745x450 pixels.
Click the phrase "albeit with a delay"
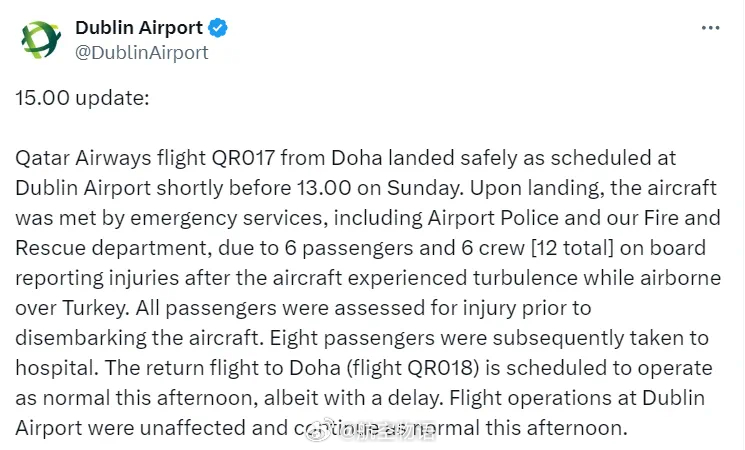pos(353,398)
